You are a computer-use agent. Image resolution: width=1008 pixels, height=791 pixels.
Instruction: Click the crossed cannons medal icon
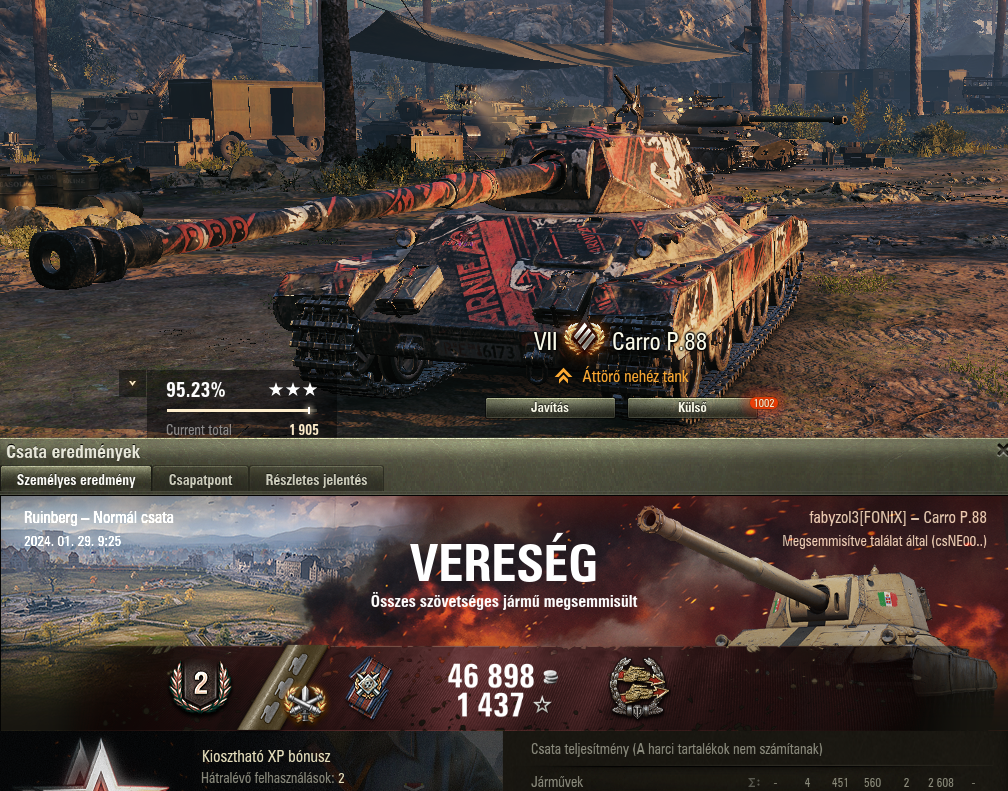click(x=305, y=702)
